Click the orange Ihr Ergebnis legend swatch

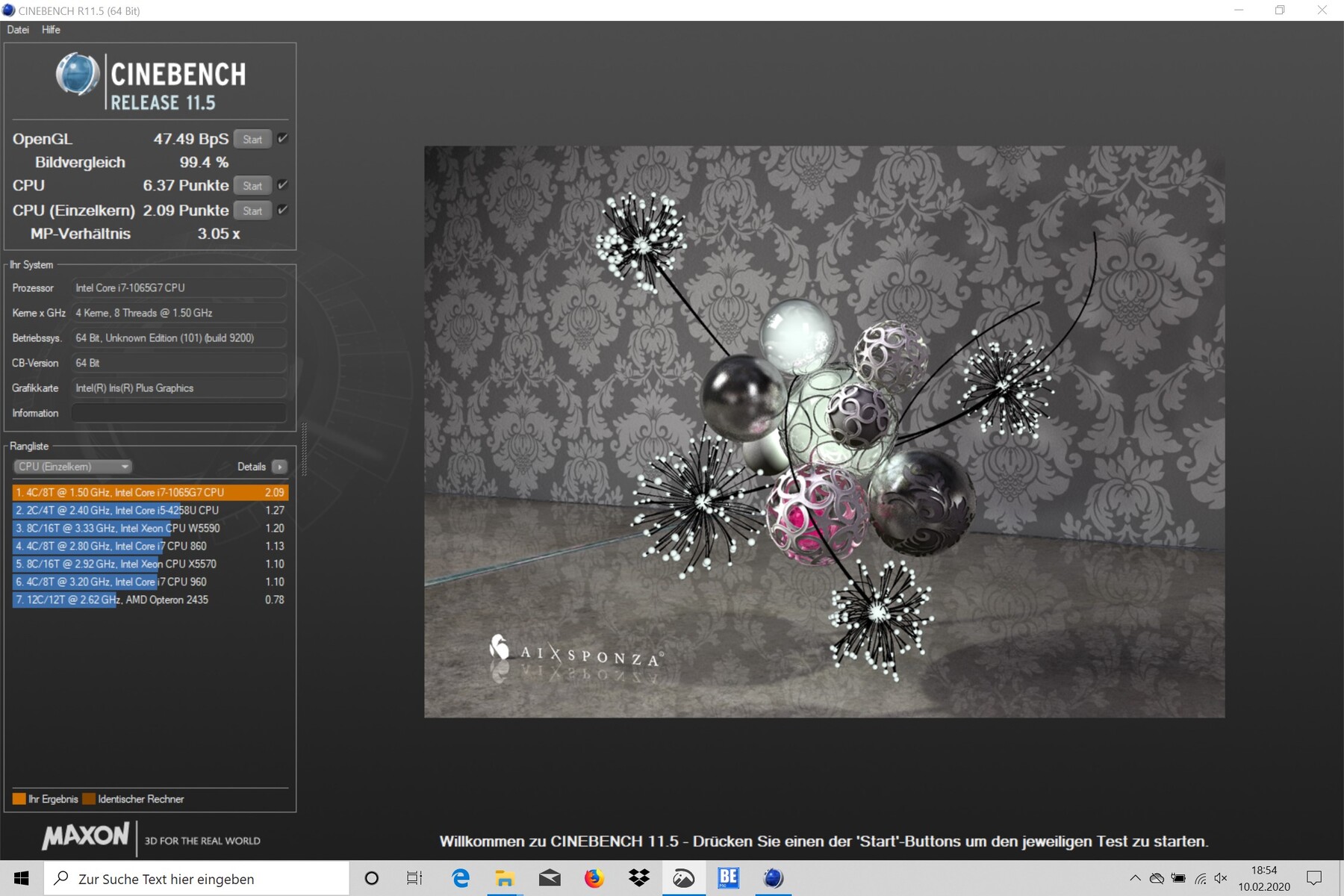tap(19, 799)
